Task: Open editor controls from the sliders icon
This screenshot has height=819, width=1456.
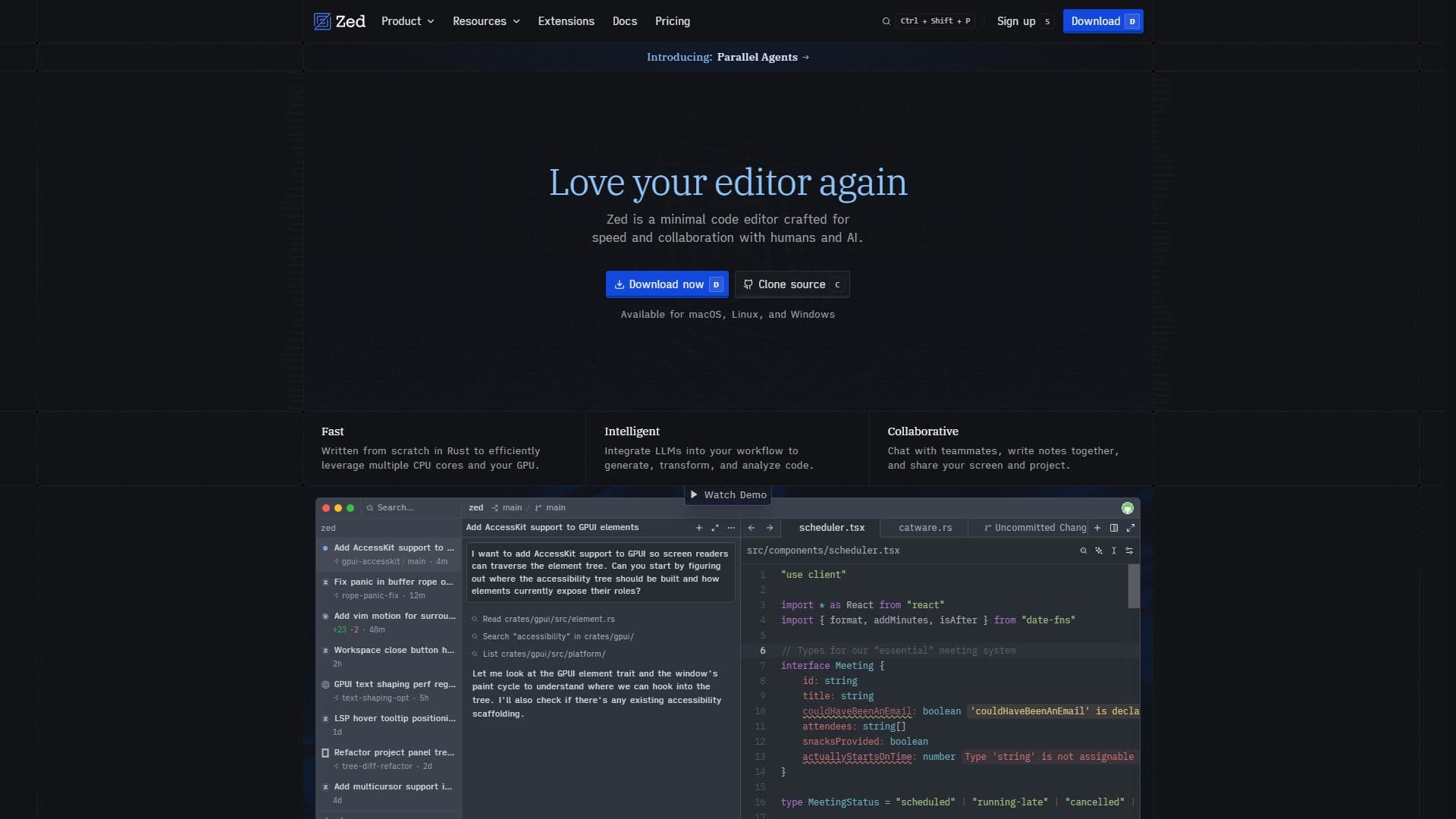Action: point(1129,551)
